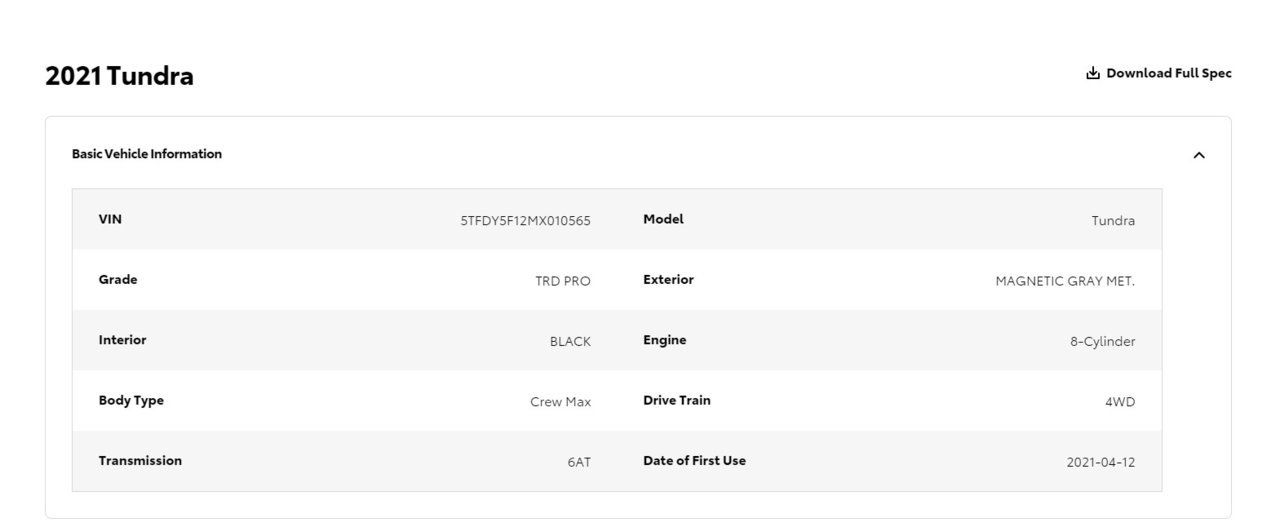Select the VIN number 5TFDY5F12MX010565
Screen dimensions: 1280x527
[525, 221]
